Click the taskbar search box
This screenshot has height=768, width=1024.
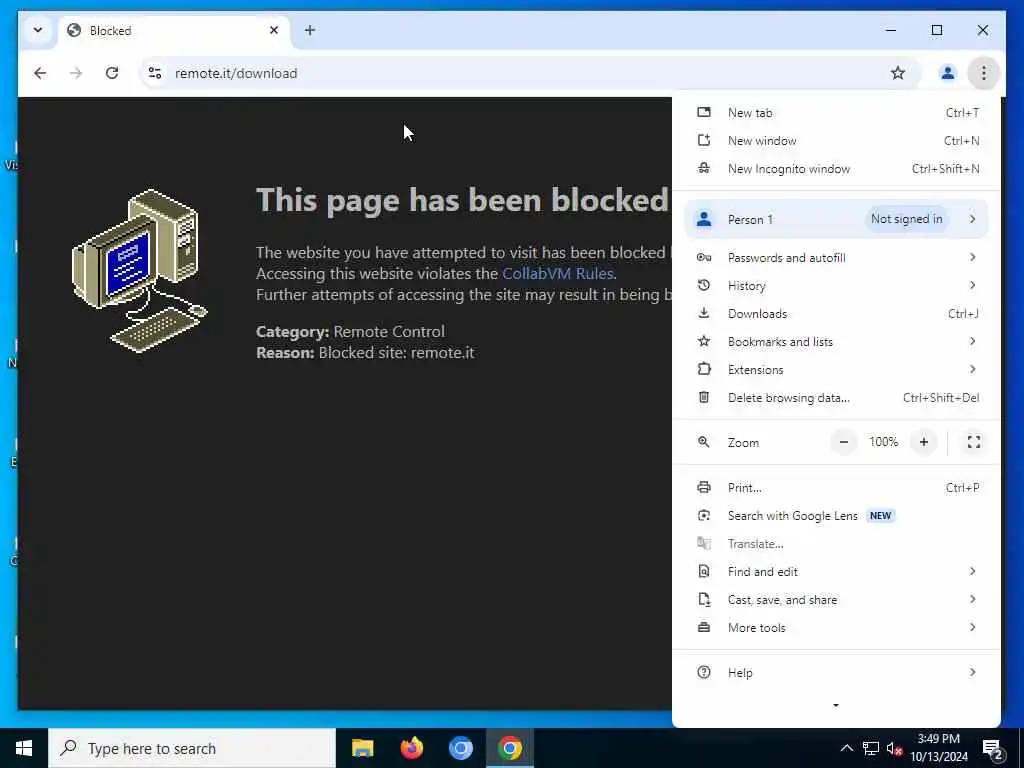191,748
